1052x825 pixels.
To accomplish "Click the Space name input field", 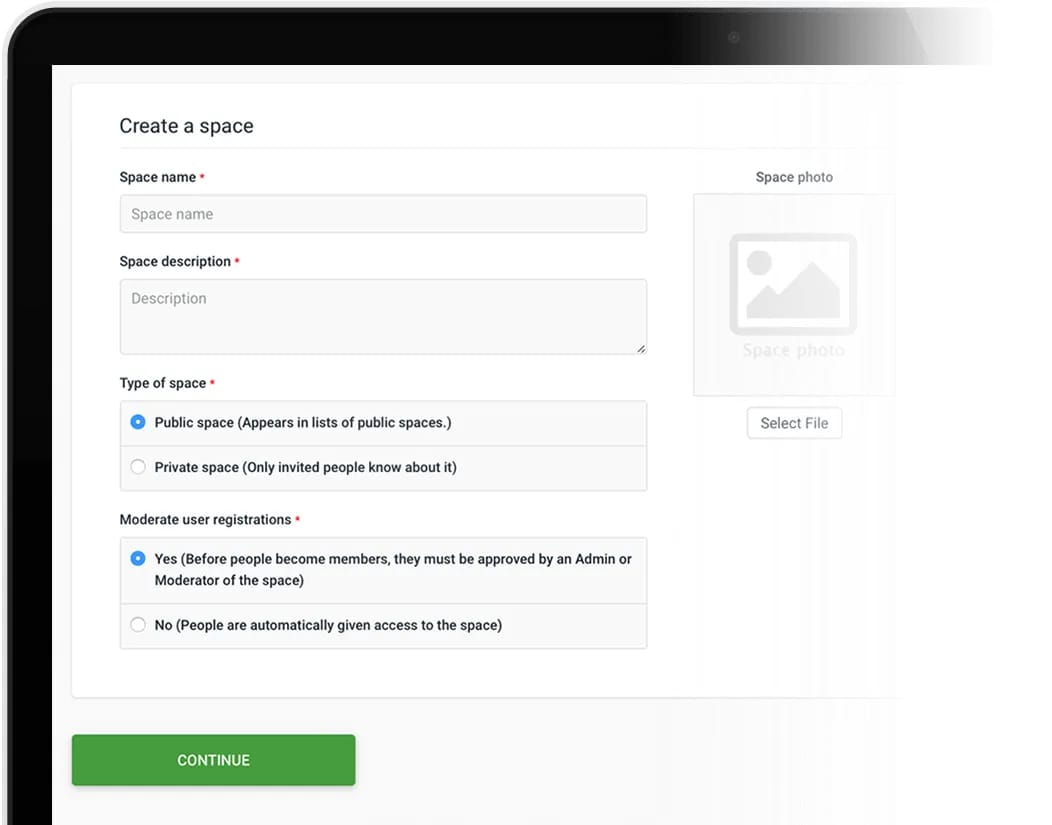I will [x=383, y=214].
